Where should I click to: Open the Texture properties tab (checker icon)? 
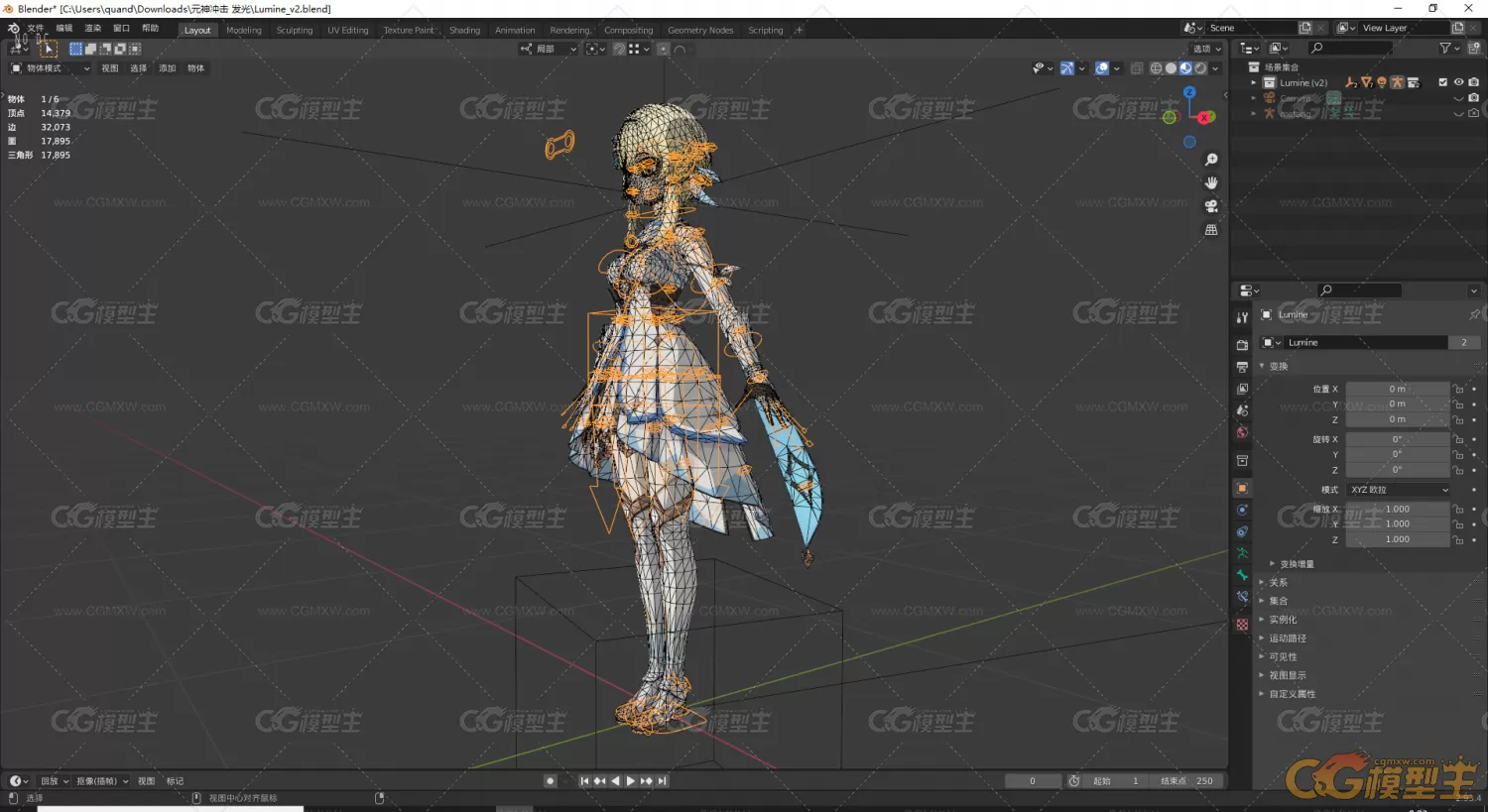point(1242,625)
